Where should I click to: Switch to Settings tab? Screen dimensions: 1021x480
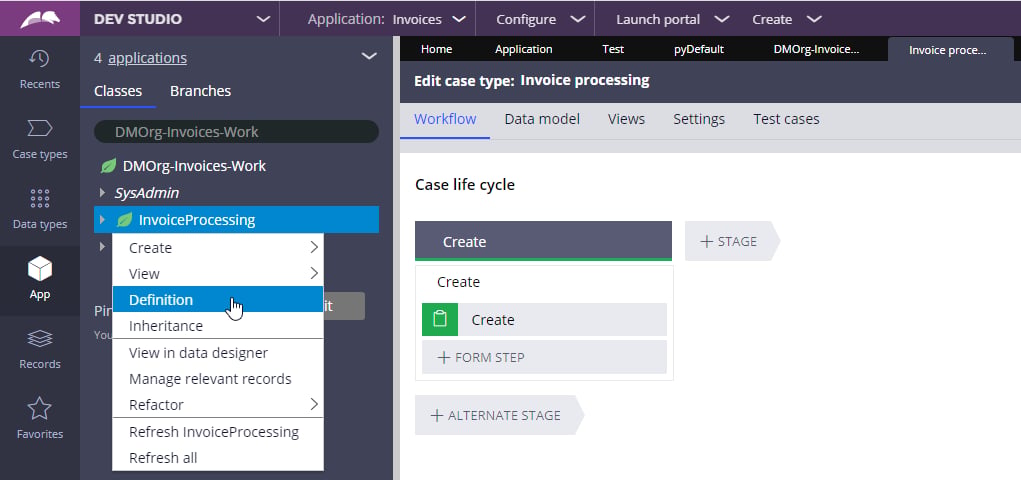tap(699, 119)
